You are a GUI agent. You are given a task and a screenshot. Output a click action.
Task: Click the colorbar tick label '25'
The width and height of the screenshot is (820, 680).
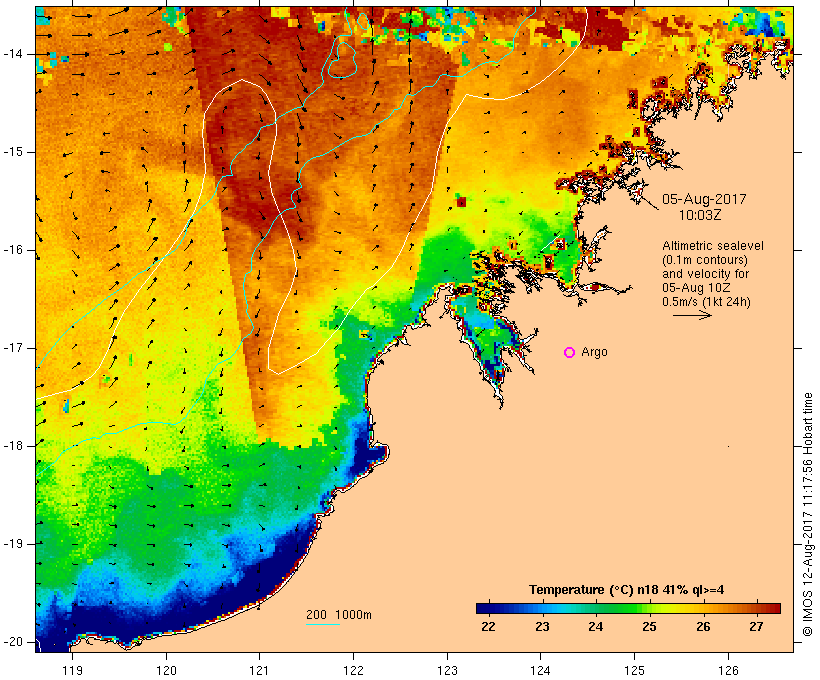click(x=650, y=627)
